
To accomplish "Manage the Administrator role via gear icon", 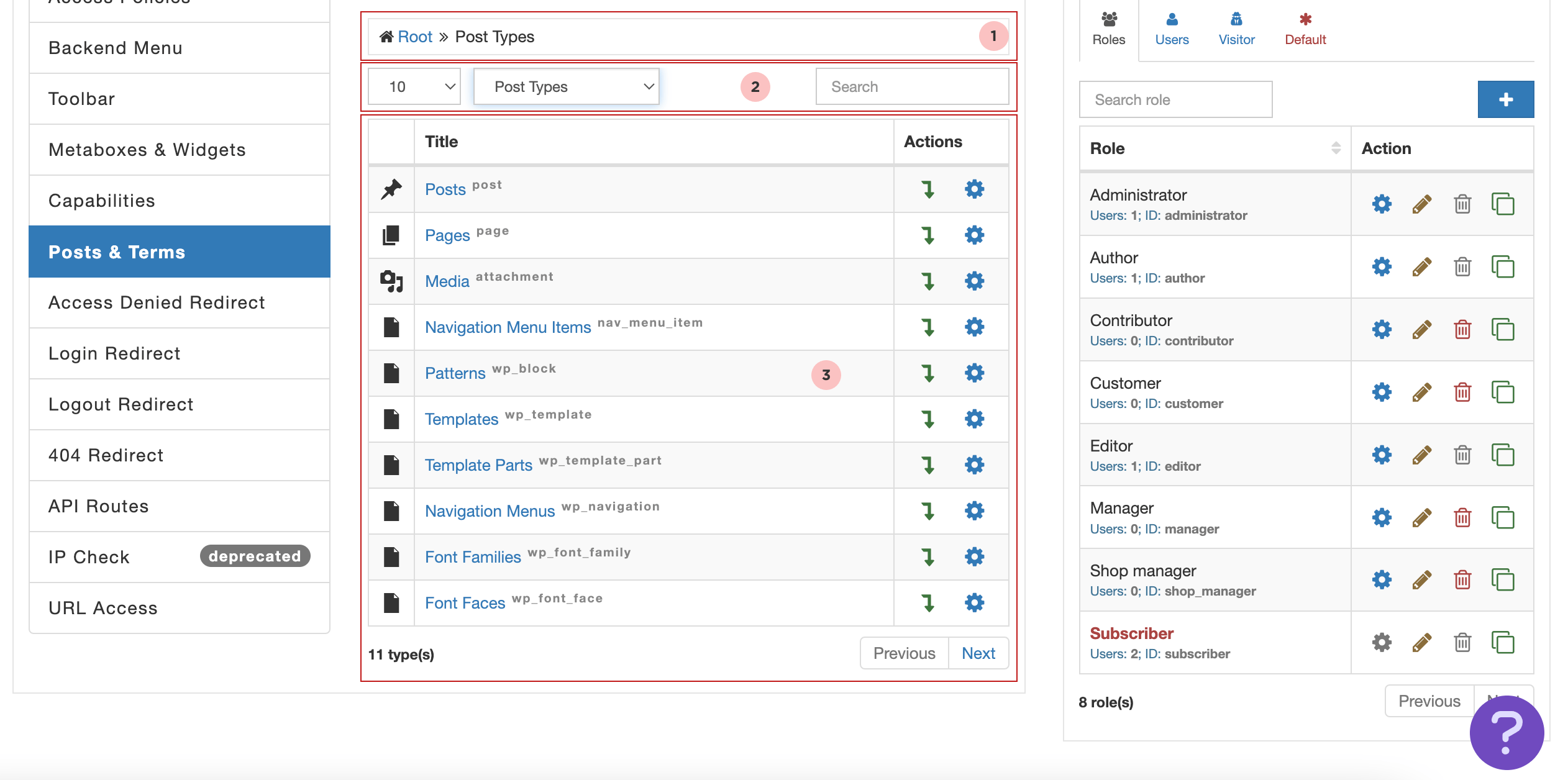I will tap(1382, 204).
